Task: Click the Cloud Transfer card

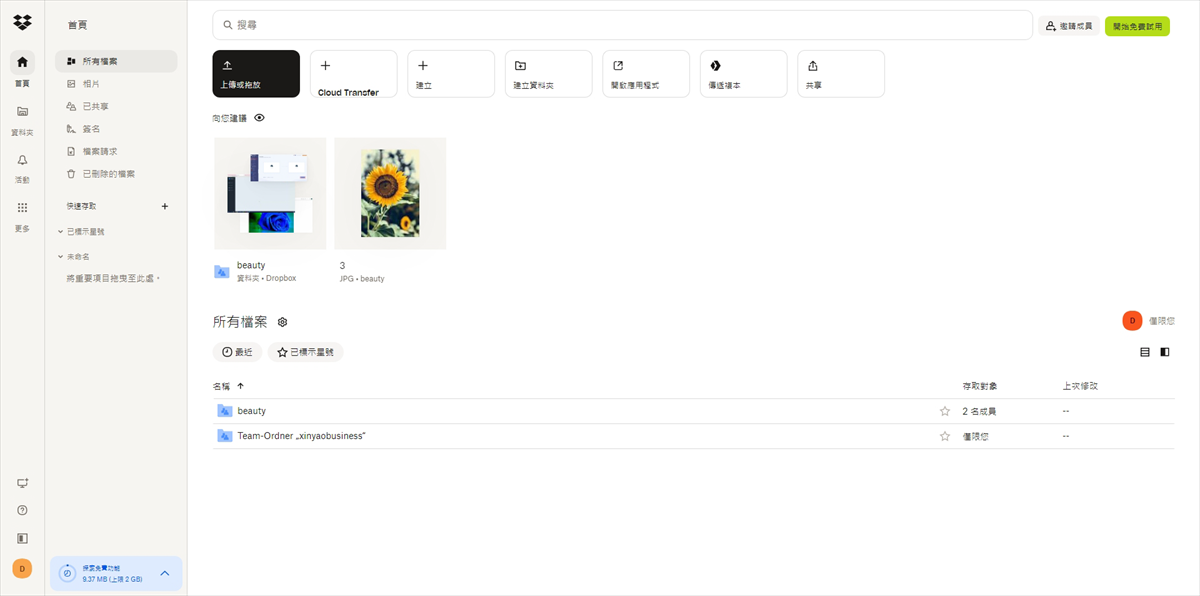Action: [353, 74]
